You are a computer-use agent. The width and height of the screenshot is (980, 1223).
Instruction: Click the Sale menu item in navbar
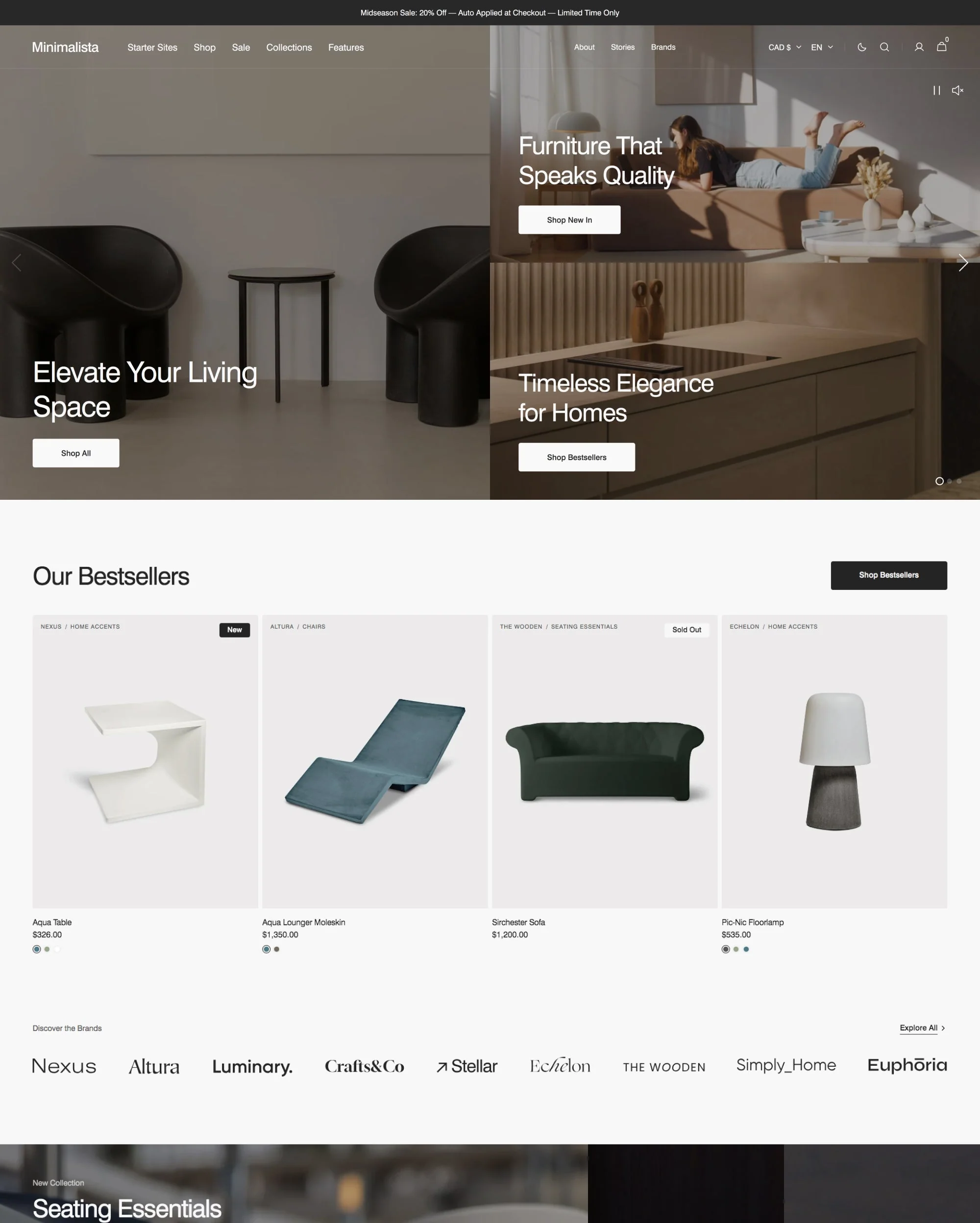tap(240, 48)
